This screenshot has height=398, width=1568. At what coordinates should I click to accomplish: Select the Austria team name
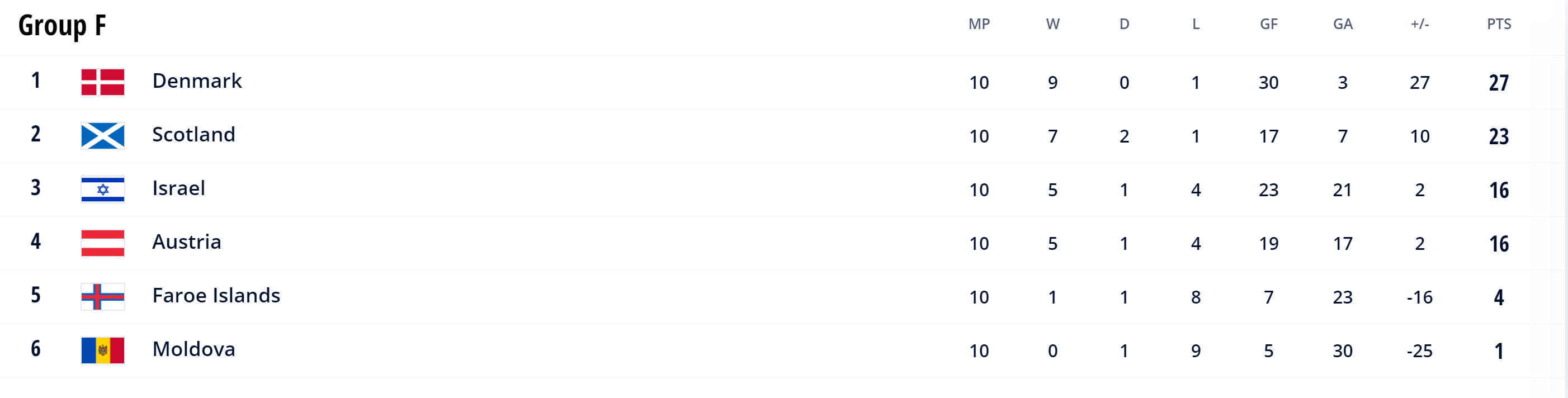tap(186, 241)
